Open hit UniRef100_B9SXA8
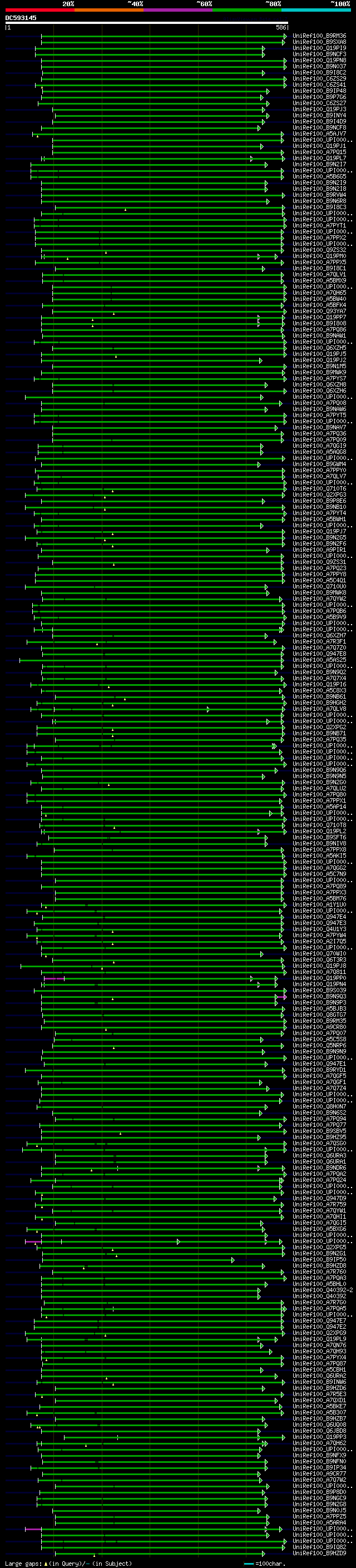 [319, 42]
